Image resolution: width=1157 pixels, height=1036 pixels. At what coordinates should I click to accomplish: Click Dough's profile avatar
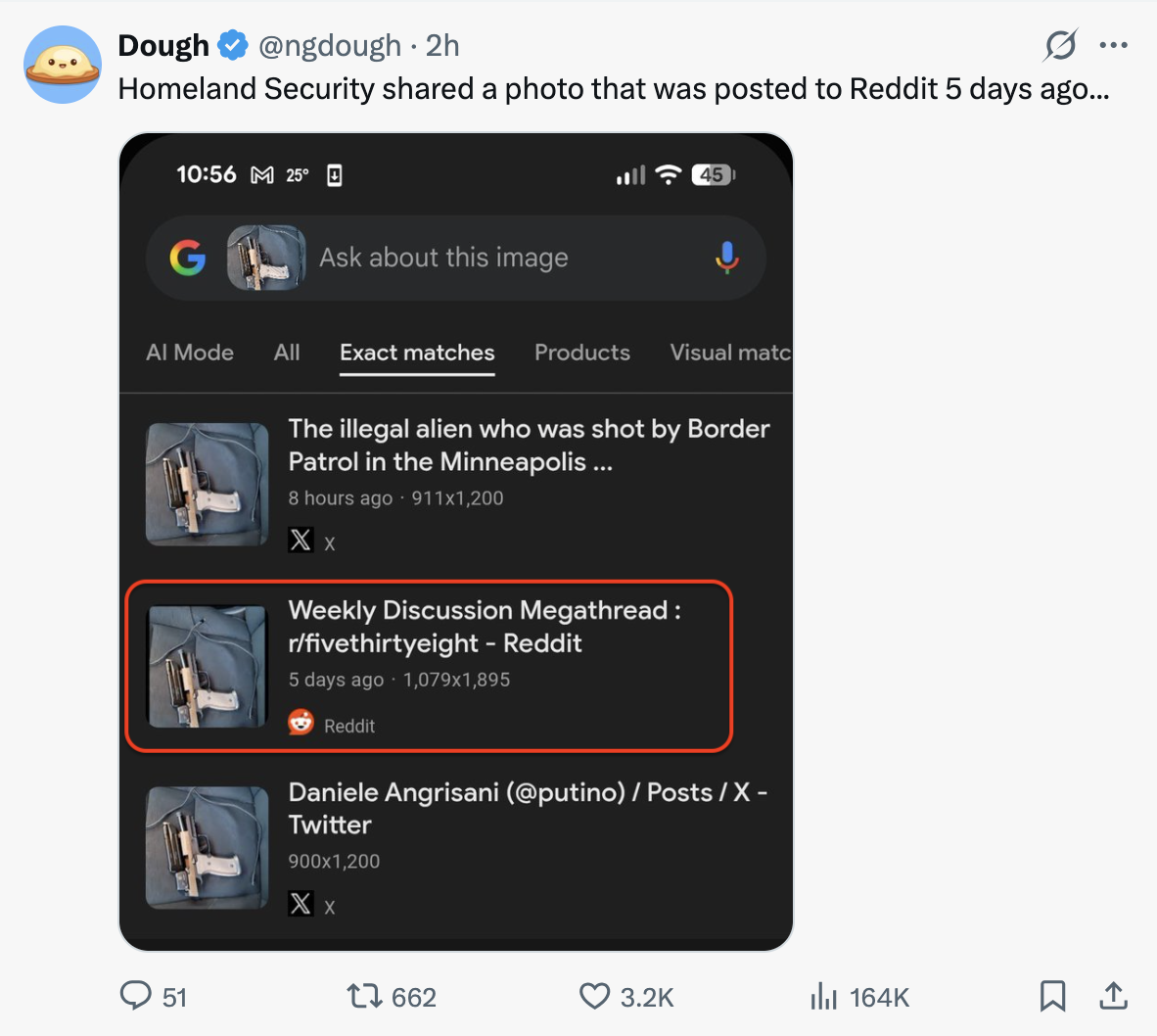pos(63,65)
